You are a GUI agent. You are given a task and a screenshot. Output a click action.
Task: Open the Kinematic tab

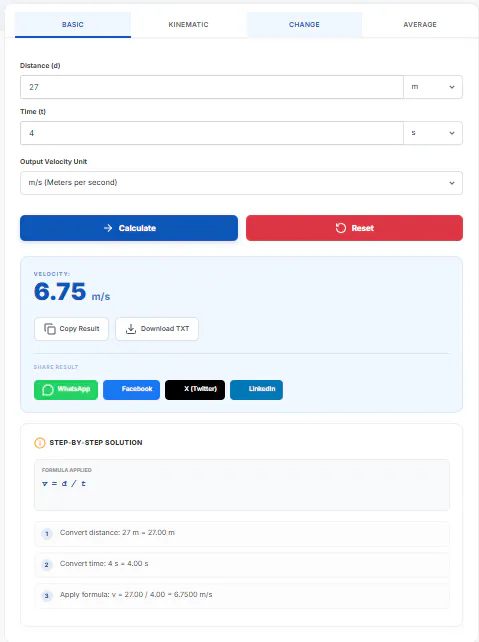point(188,25)
